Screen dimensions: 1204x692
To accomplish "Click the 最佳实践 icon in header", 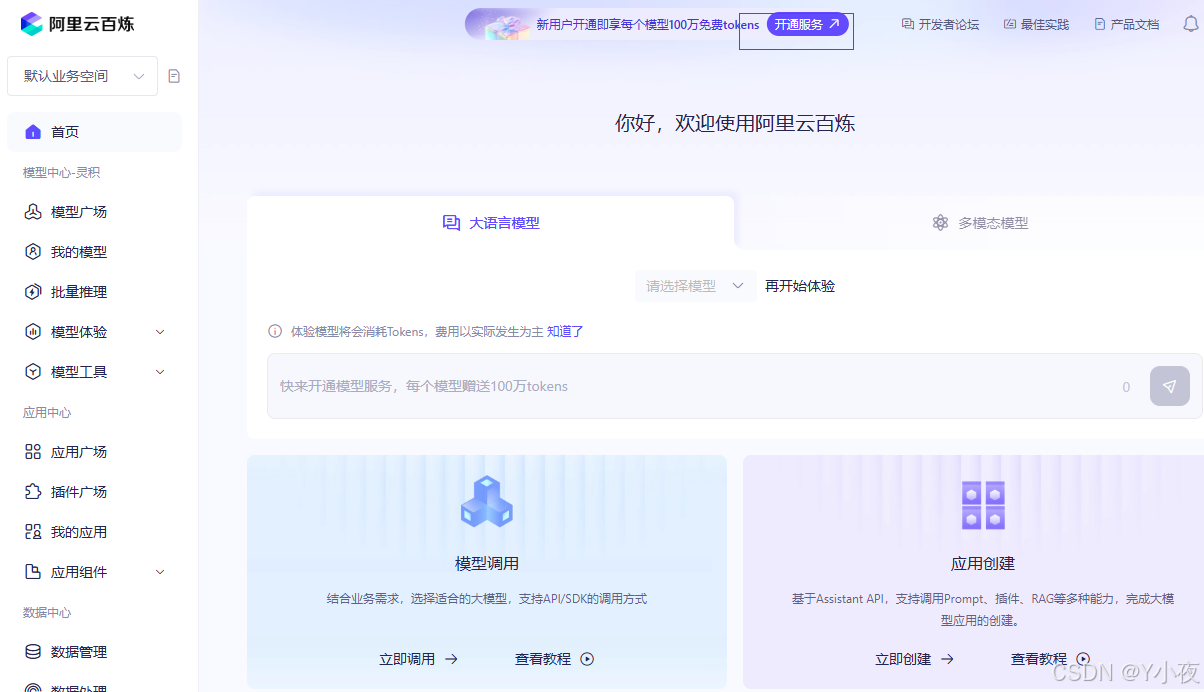I will [x=1010, y=24].
